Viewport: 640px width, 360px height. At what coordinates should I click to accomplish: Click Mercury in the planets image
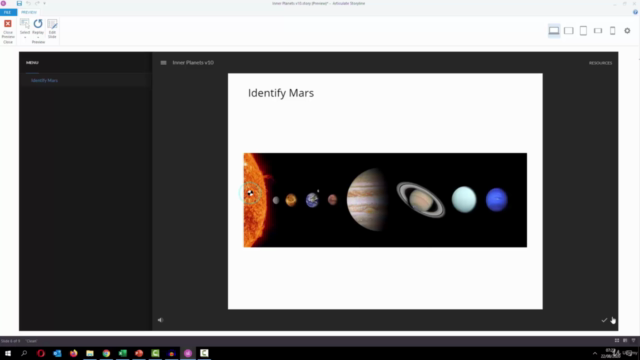tap(276, 200)
